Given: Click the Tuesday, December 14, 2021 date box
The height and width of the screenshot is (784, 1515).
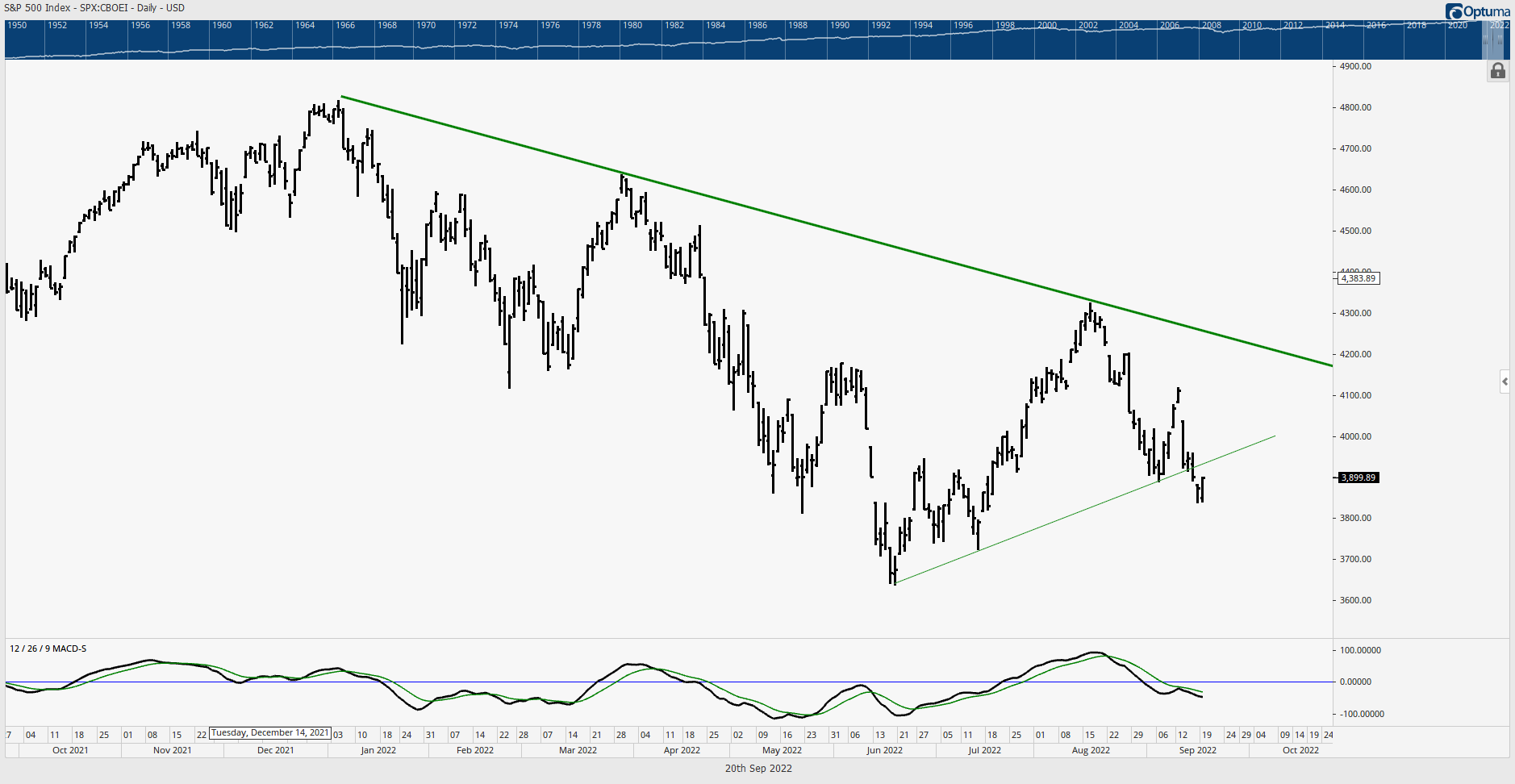Looking at the screenshot, I should point(269,732).
